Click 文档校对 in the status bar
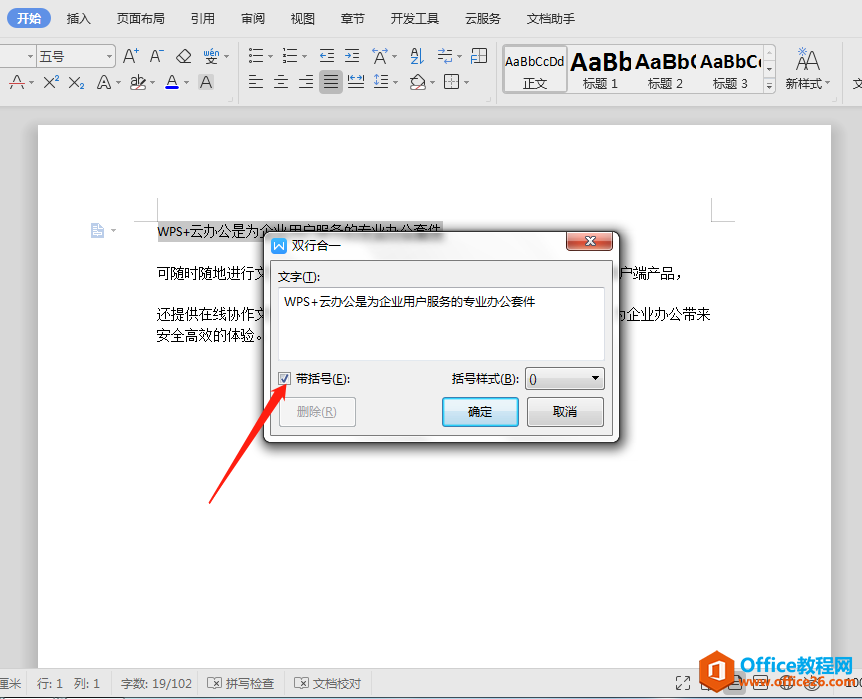Image resolution: width=862 pixels, height=699 pixels. click(x=328, y=683)
